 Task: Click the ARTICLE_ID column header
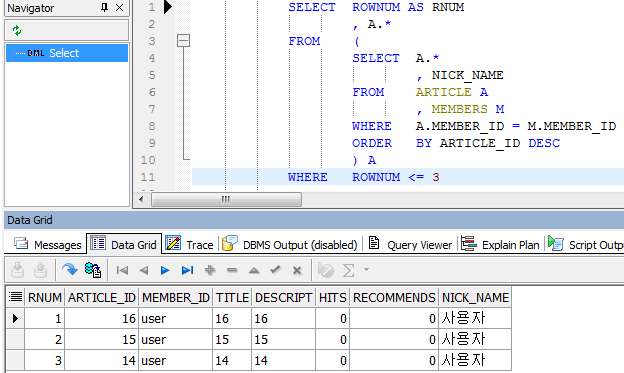tap(101, 297)
